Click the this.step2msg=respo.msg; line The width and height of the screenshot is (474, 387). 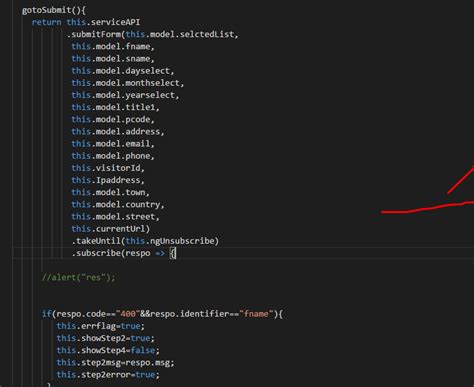click(x=115, y=363)
